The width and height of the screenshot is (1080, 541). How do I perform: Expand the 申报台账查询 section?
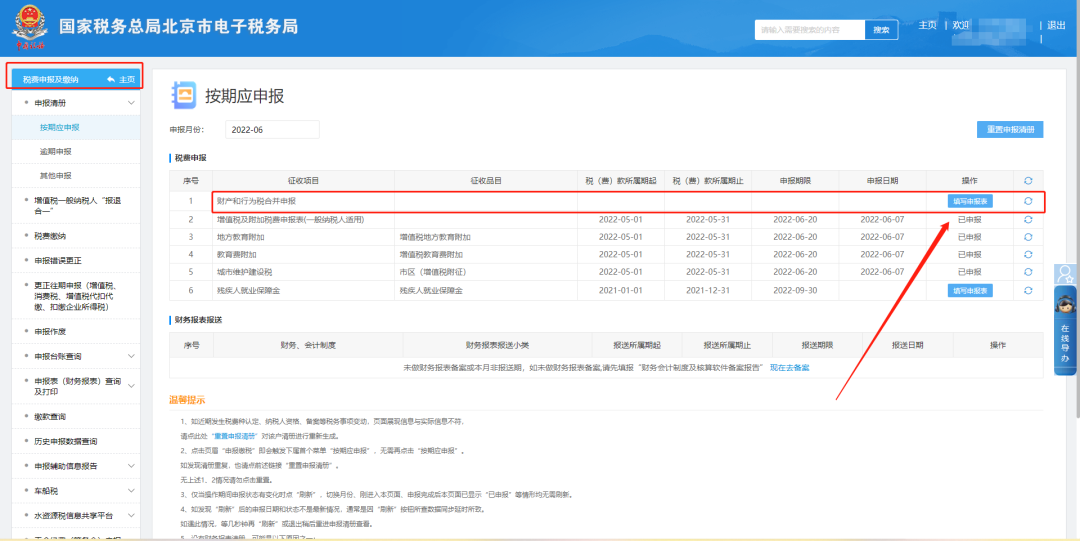(x=131, y=356)
